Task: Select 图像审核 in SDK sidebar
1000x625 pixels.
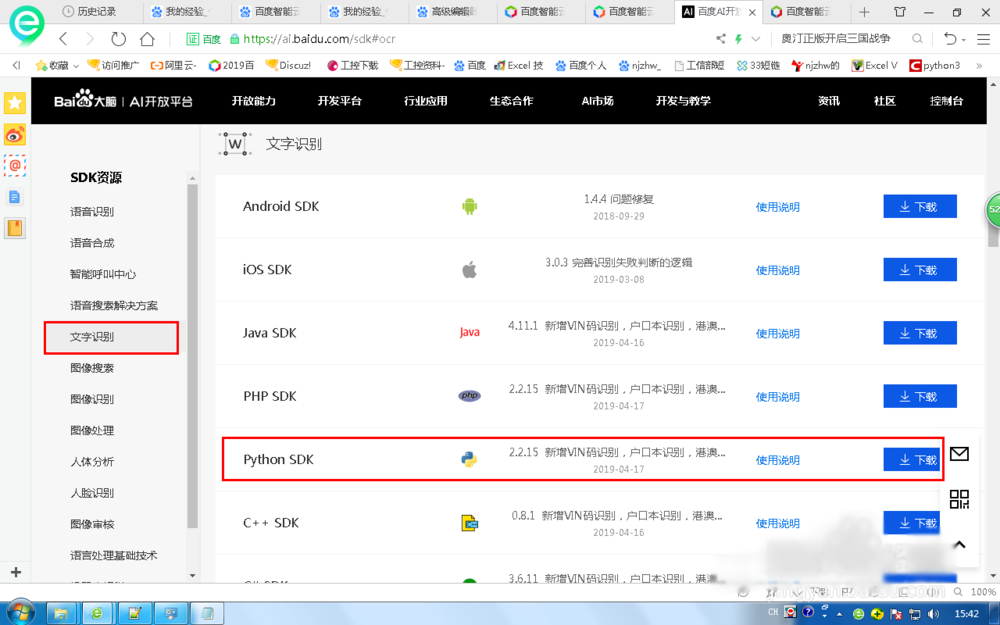Action: pos(92,524)
